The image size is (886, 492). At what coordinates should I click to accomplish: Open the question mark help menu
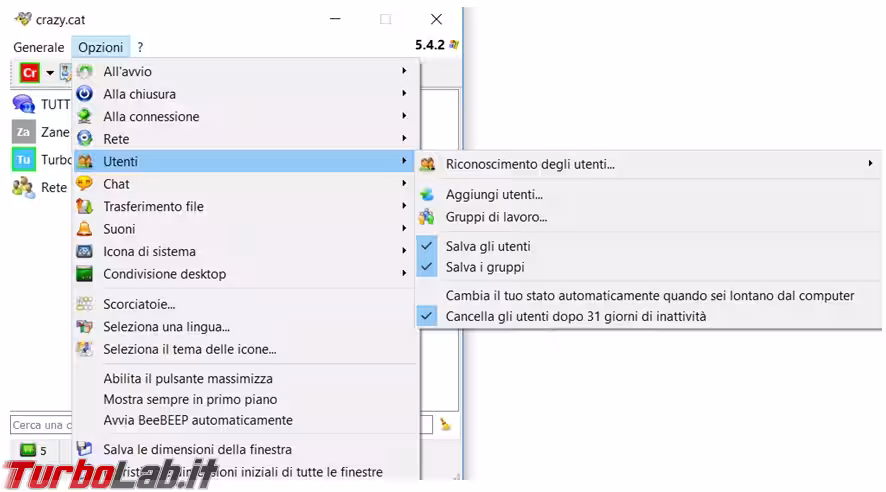pyautogui.click(x=140, y=47)
